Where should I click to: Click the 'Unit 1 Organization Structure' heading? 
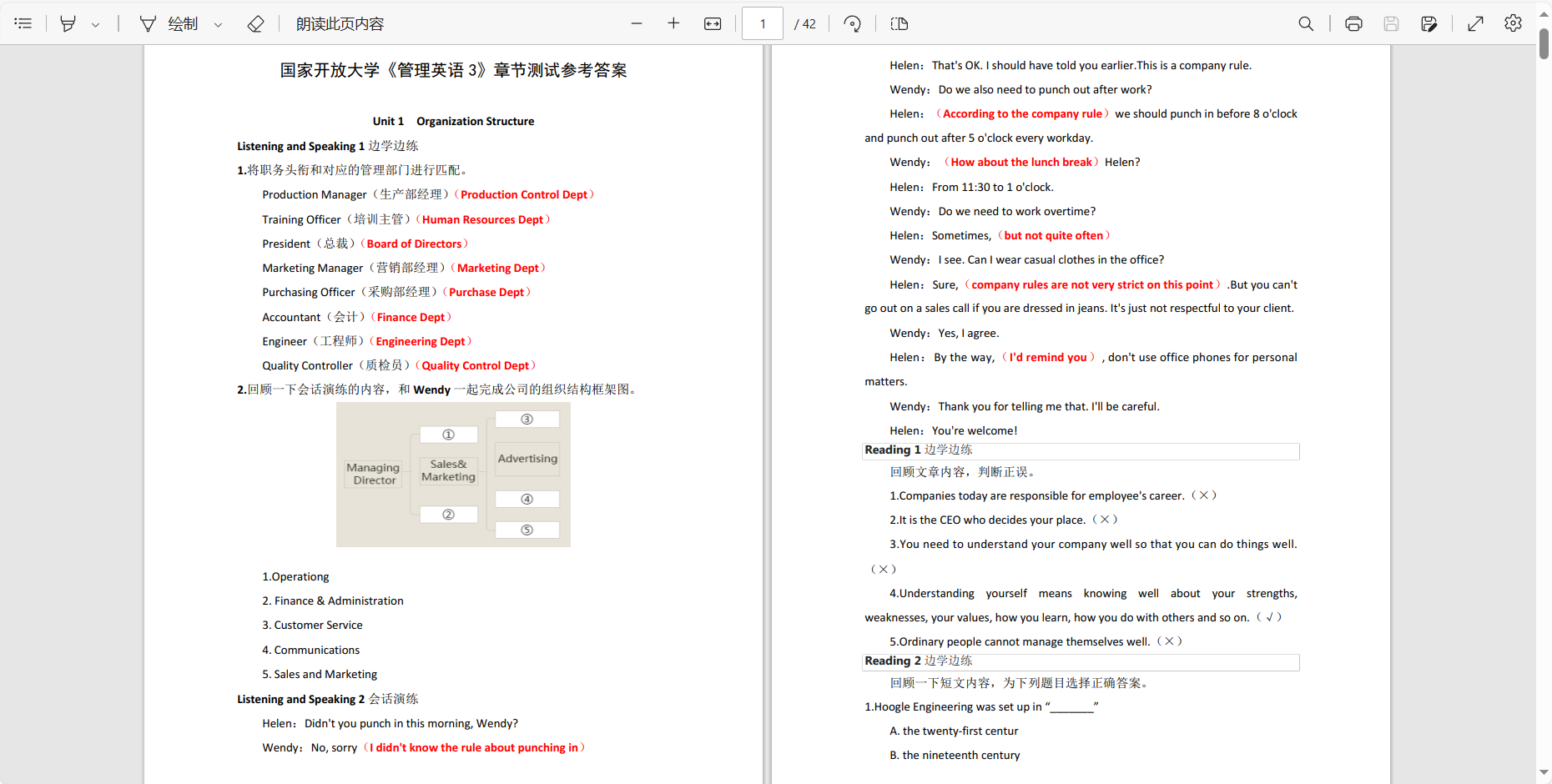453,121
